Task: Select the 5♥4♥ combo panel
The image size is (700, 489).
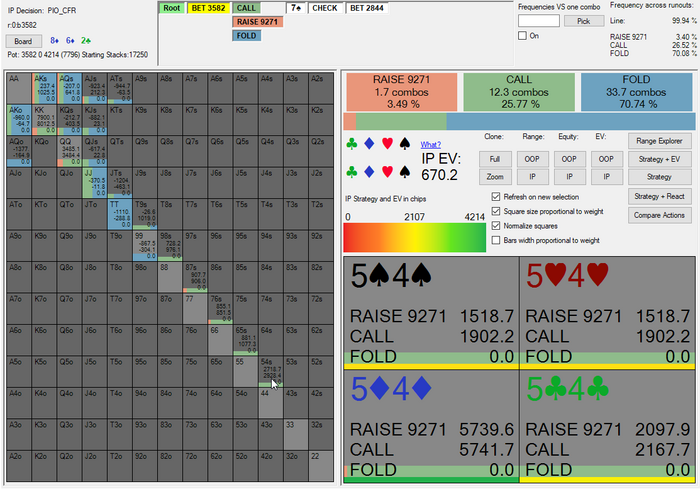Action: pos(607,313)
